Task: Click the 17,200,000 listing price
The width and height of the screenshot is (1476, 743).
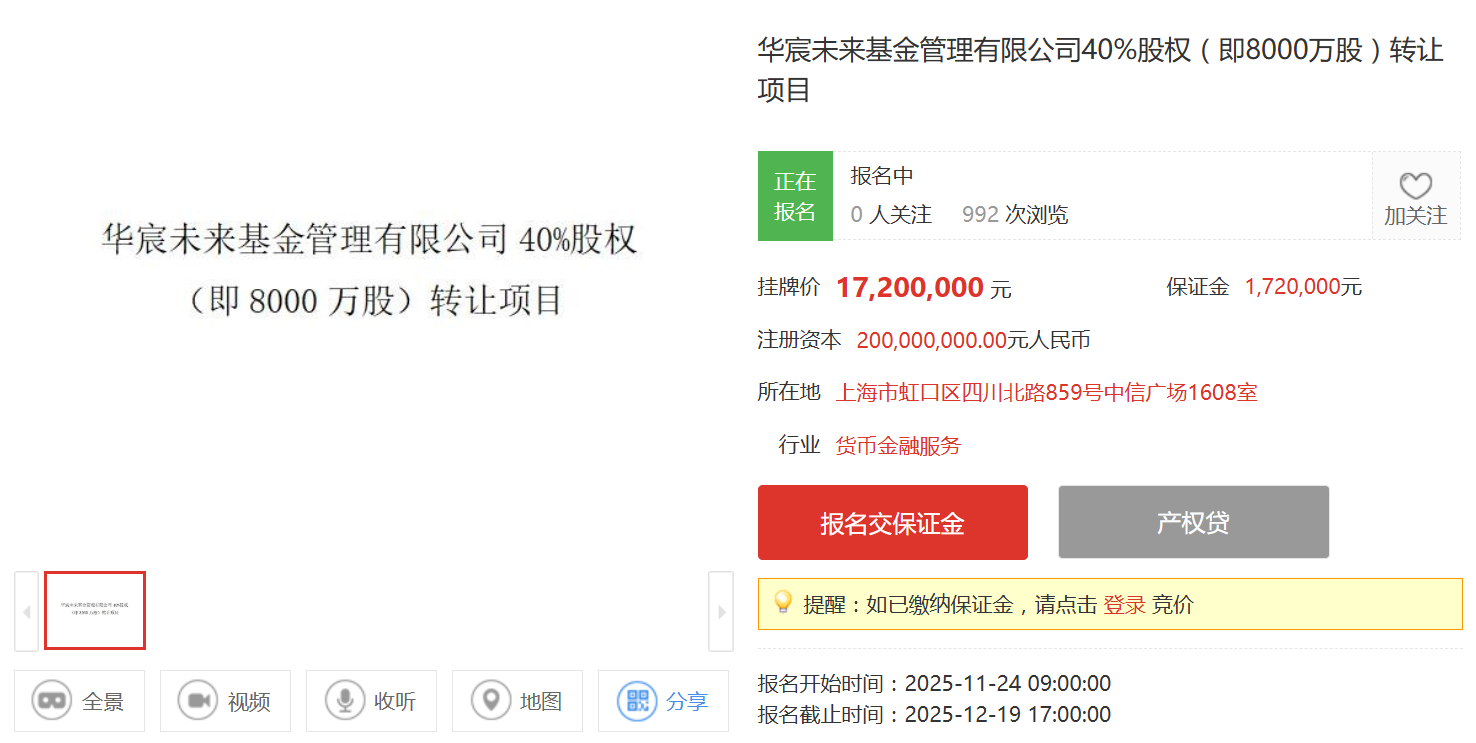Action: pyautogui.click(x=909, y=288)
